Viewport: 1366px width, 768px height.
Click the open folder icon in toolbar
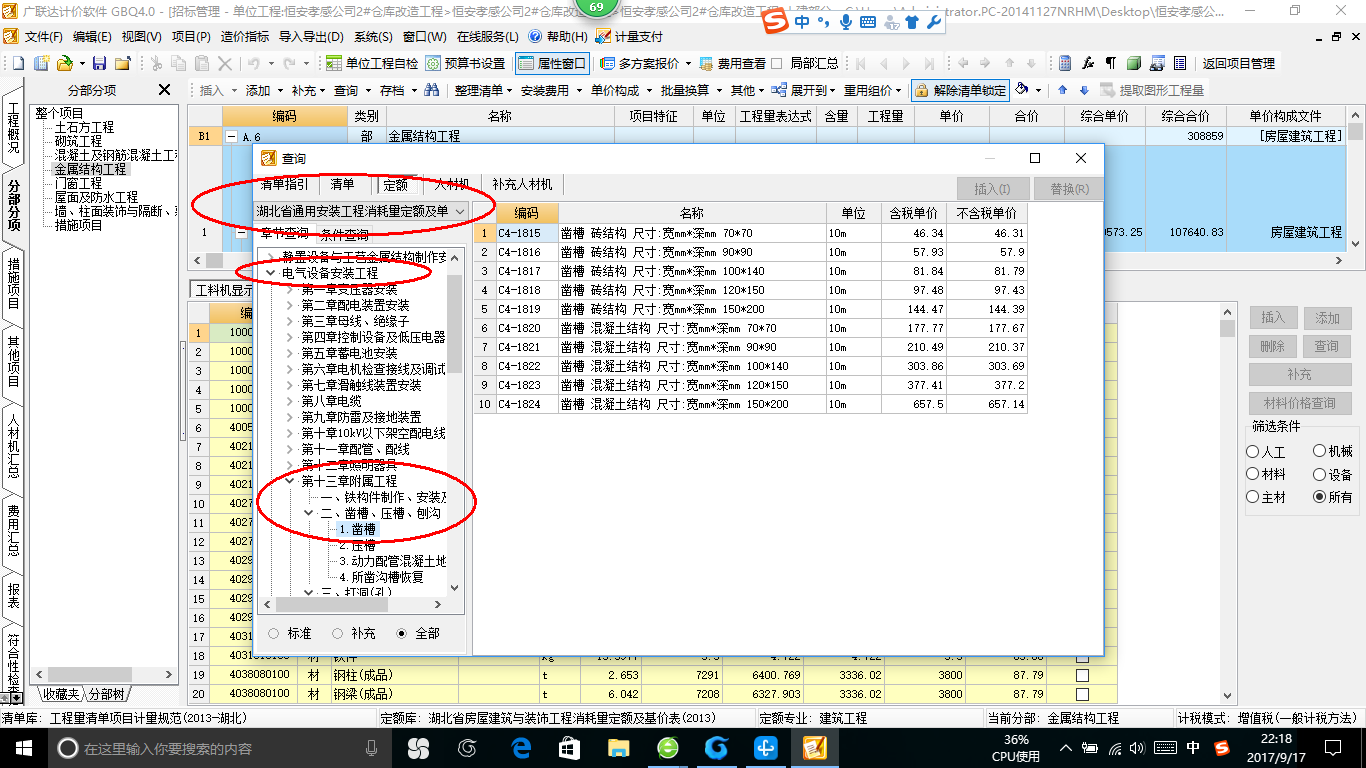click(64, 63)
